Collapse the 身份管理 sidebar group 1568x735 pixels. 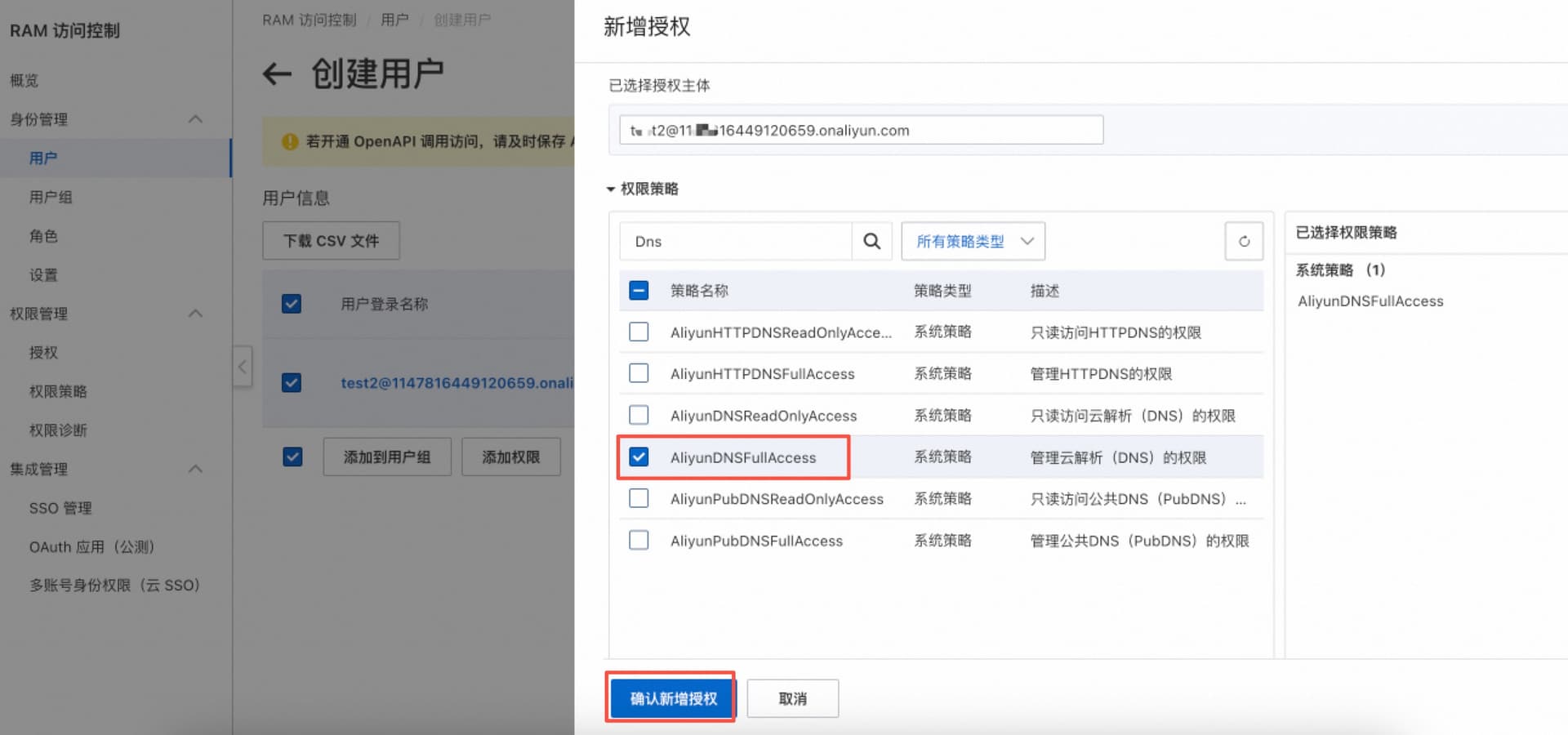195,119
